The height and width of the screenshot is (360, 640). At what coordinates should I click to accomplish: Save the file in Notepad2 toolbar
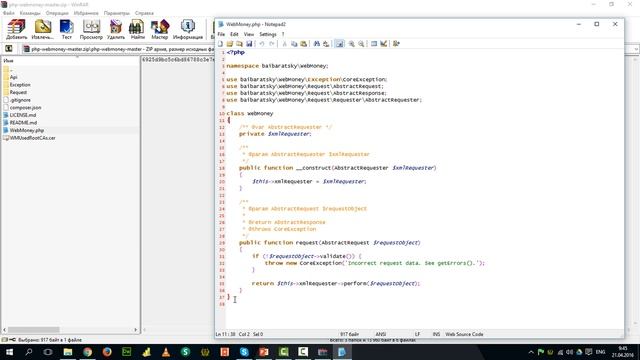pos(249,44)
